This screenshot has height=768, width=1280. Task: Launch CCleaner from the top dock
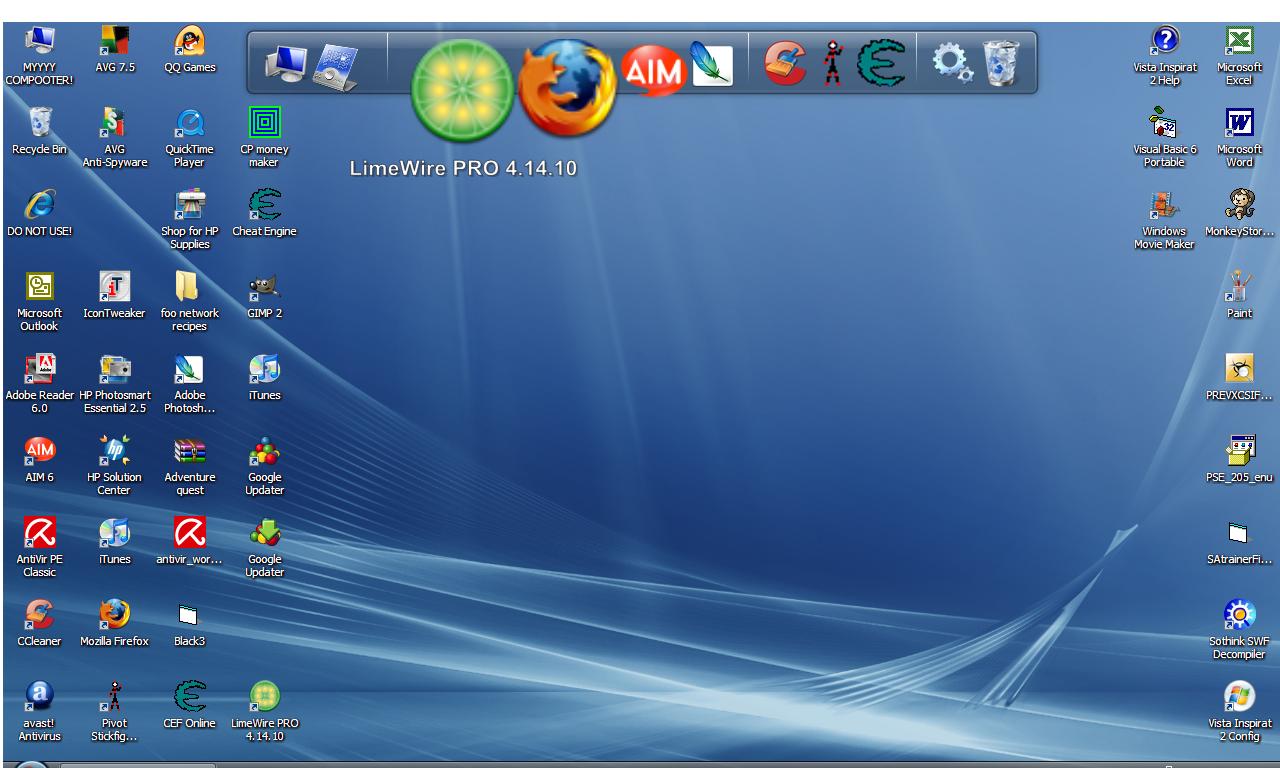[787, 63]
